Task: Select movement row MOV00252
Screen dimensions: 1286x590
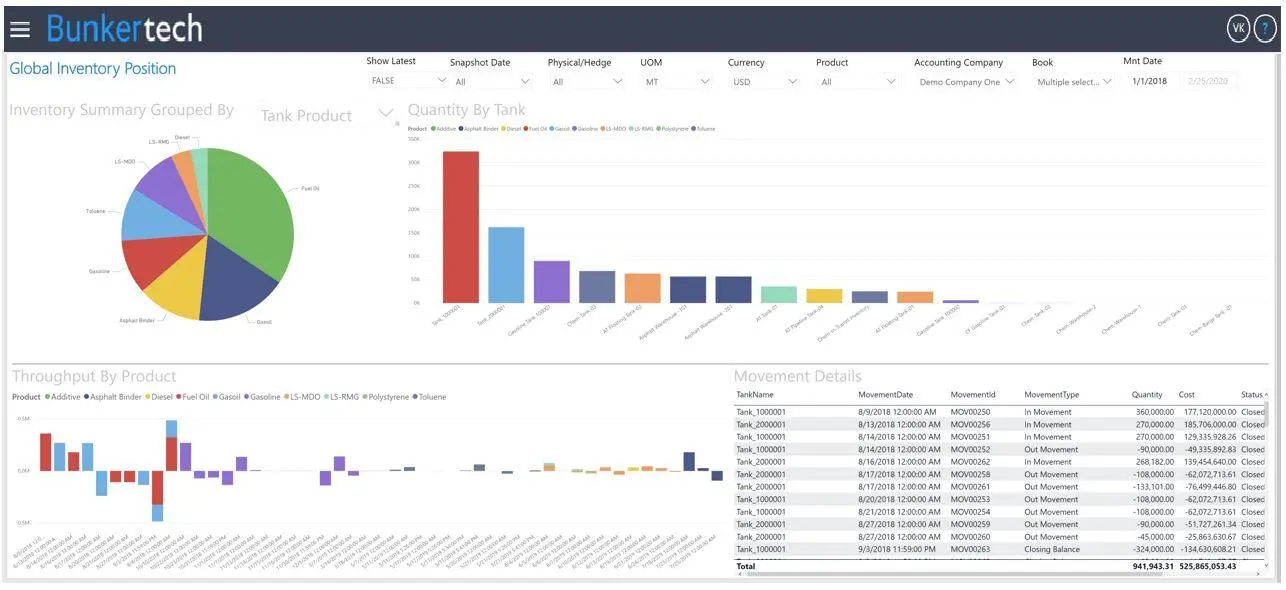Action: tap(1000, 449)
